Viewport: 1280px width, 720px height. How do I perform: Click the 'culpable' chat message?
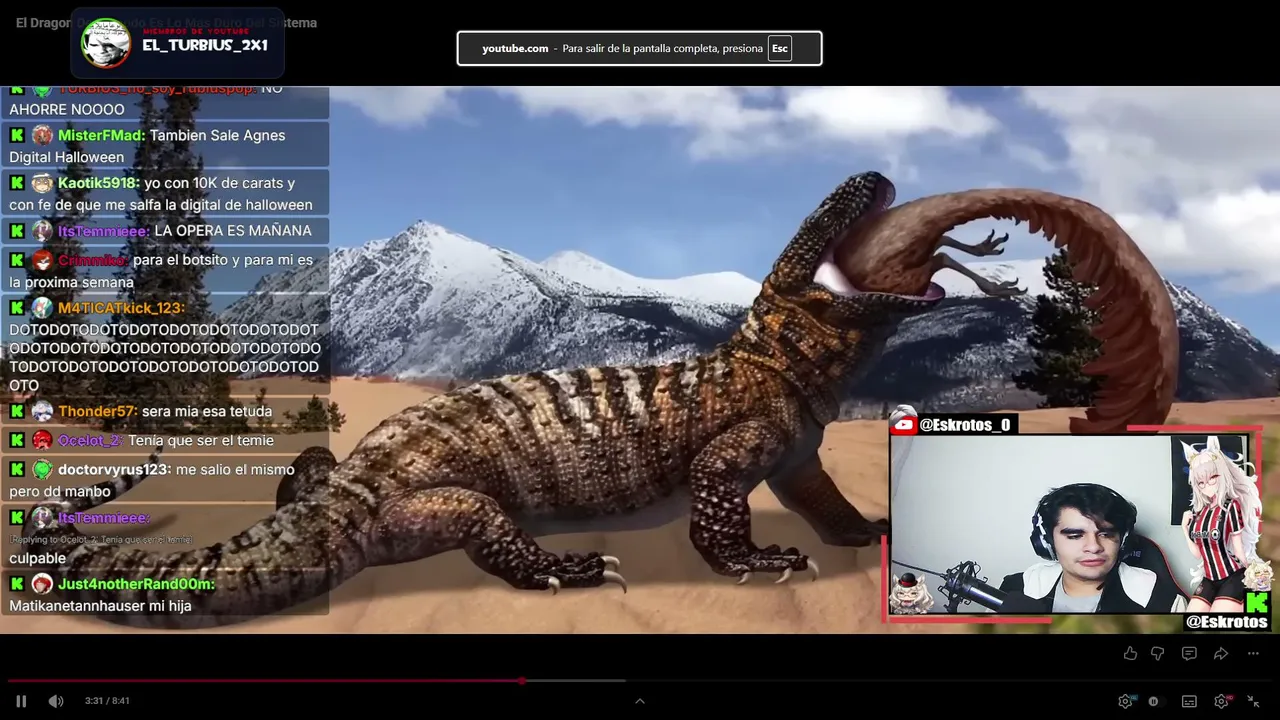[x=37, y=558]
